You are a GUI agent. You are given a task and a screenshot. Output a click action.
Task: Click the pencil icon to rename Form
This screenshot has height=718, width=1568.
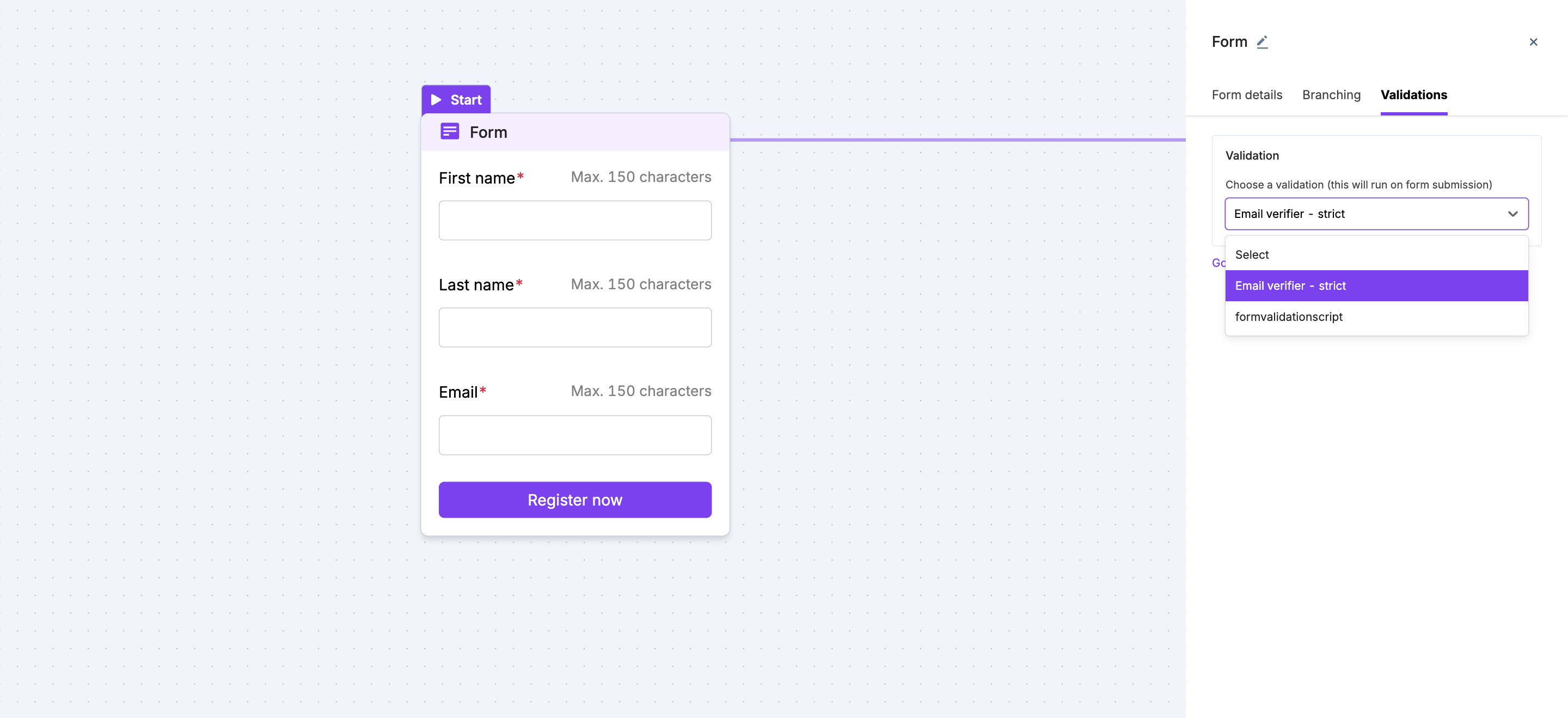pos(1263,42)
